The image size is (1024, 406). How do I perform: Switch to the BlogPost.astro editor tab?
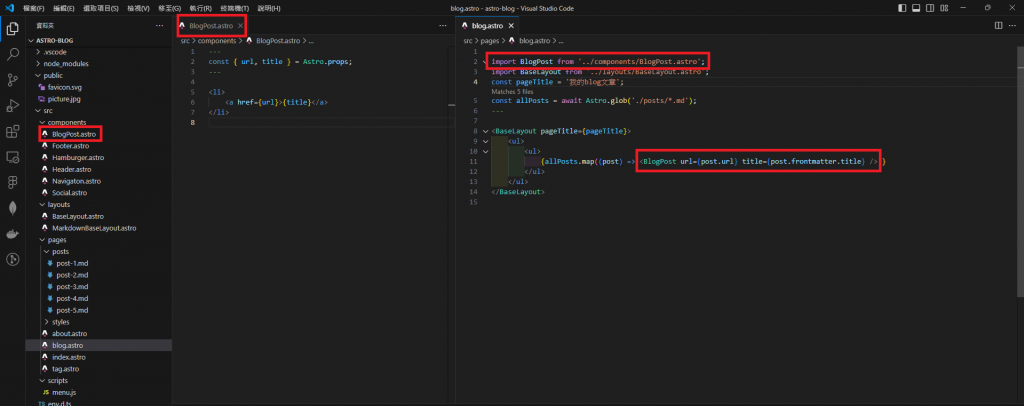[212, 25]
